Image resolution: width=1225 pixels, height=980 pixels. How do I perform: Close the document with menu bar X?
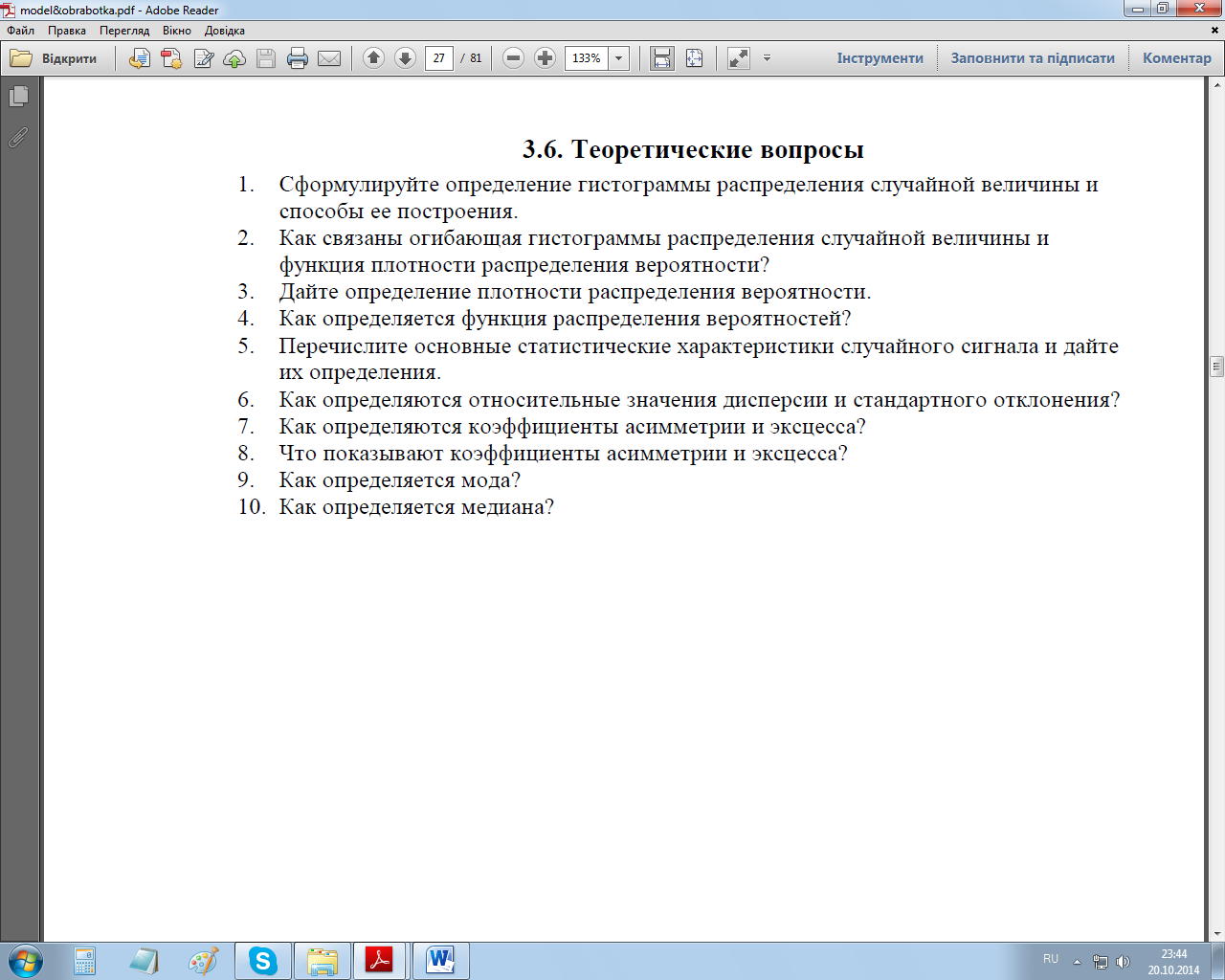click(x=1216, y=31)
